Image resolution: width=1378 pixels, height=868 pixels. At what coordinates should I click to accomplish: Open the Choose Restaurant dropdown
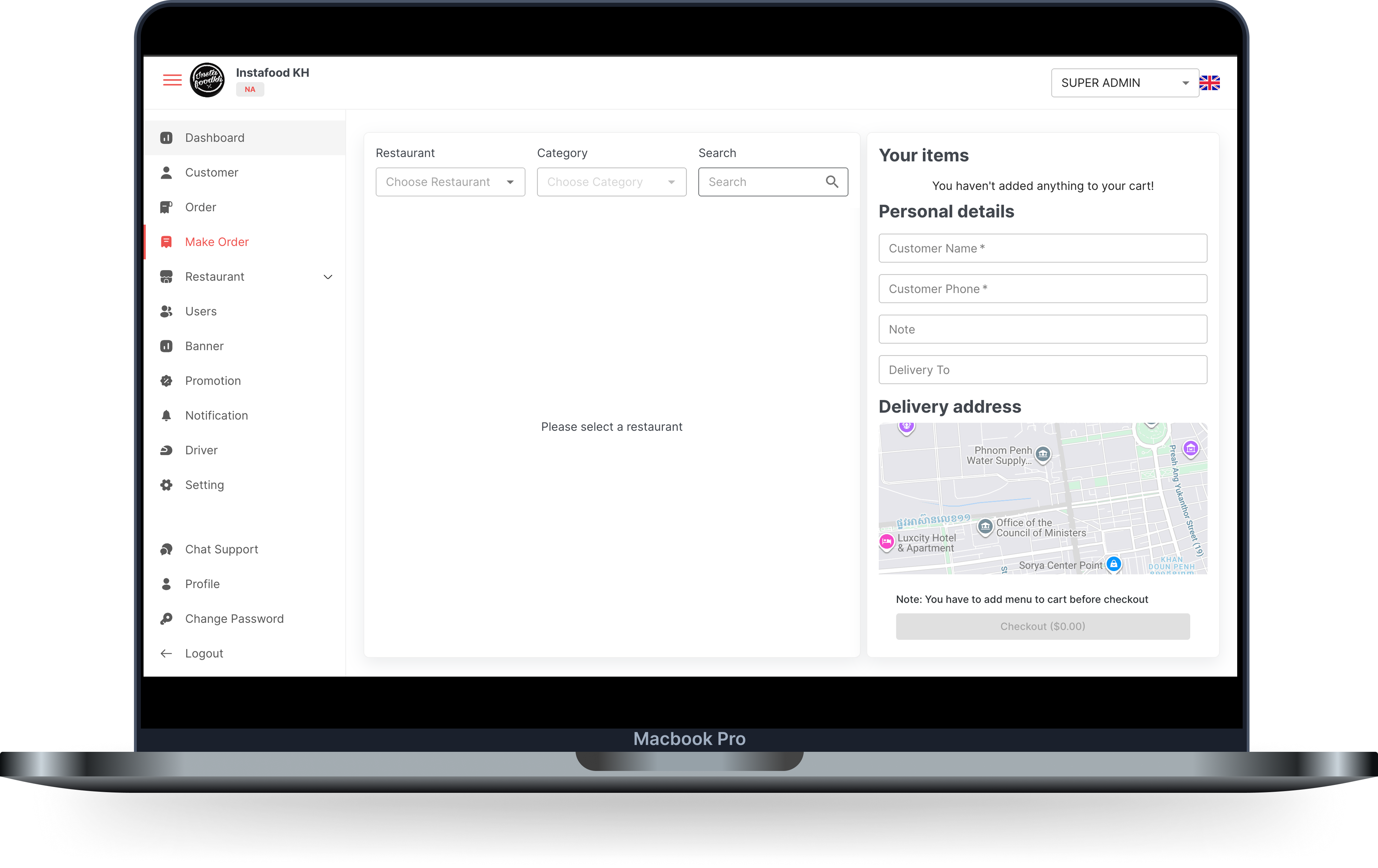coord(450,182)
